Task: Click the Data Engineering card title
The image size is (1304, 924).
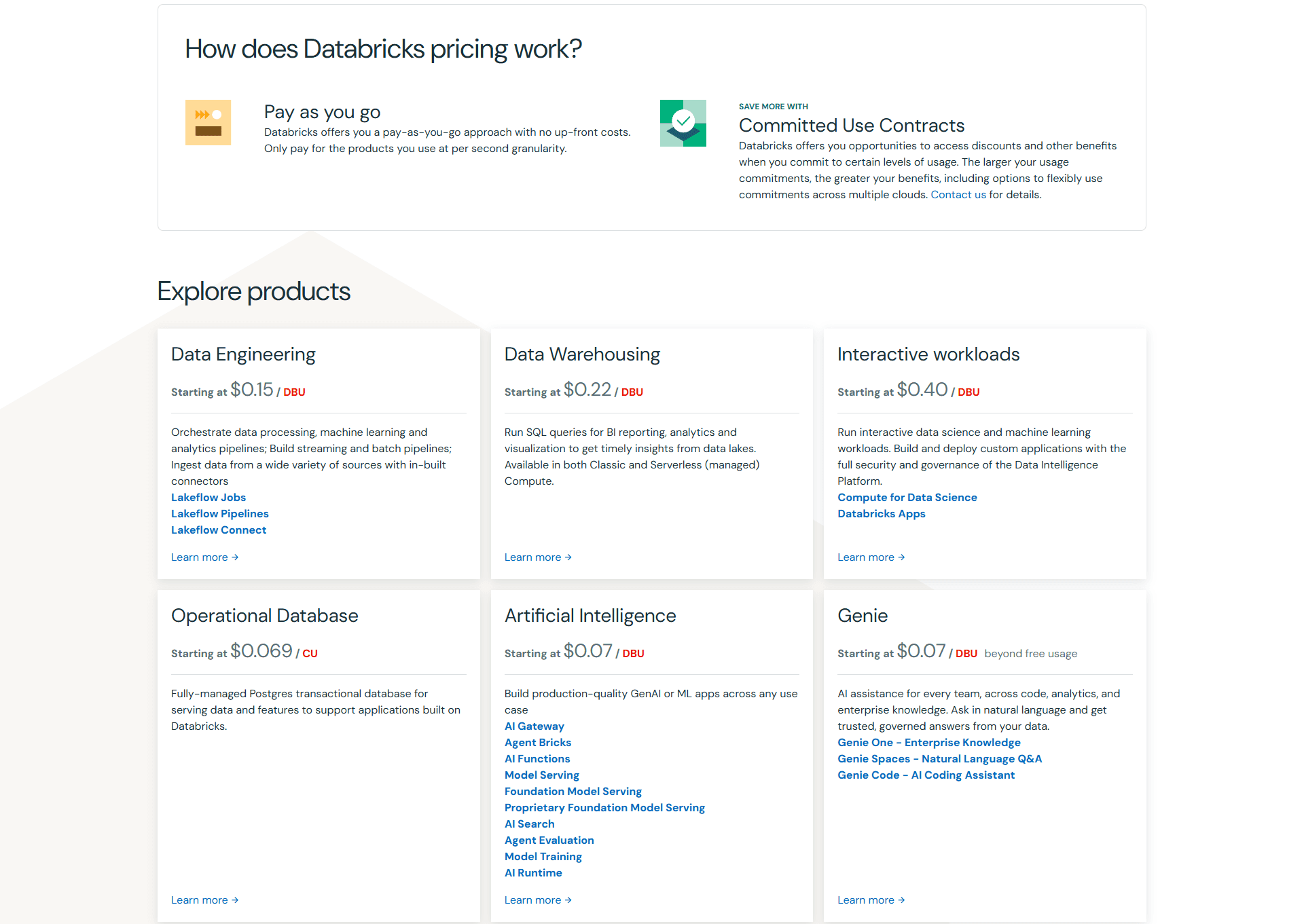Action: pyautogui.click(x=243, y=354)
